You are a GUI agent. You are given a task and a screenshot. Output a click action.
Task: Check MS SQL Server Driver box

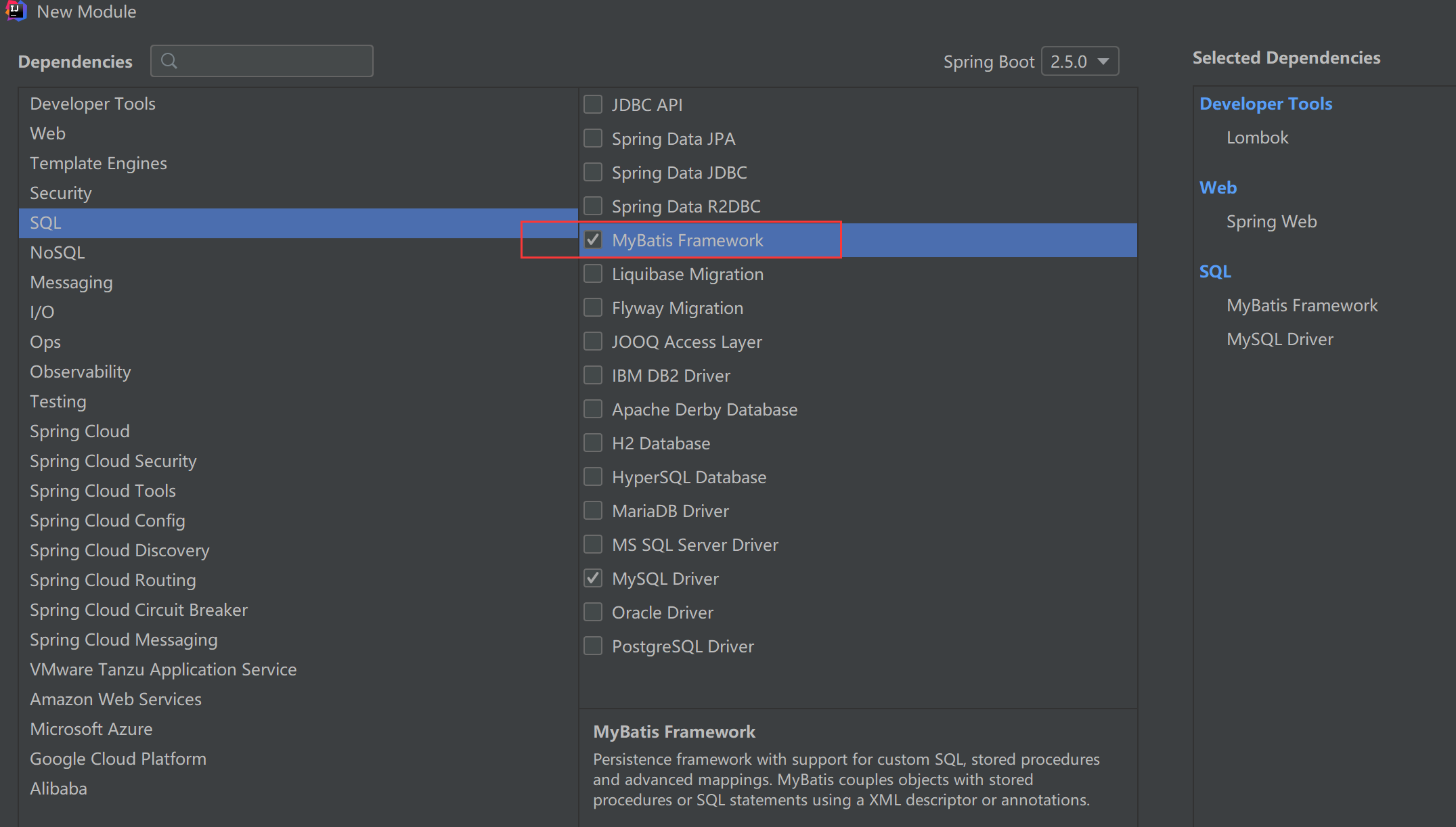coord(593,544)
